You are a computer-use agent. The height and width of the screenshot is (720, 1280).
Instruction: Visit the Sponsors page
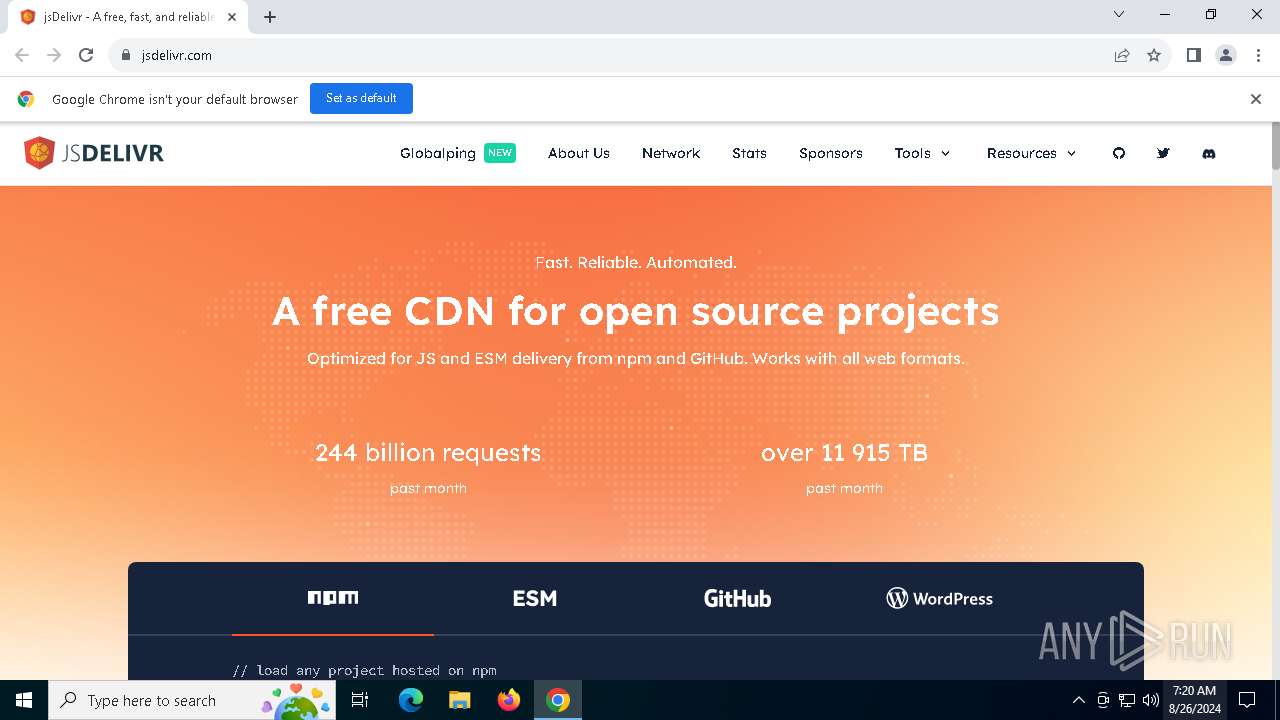coord(831,153)
